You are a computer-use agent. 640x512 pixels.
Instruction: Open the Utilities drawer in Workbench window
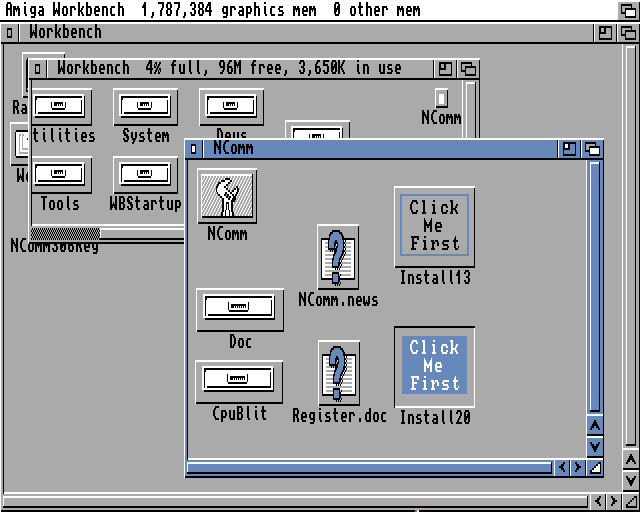point(61,107)
